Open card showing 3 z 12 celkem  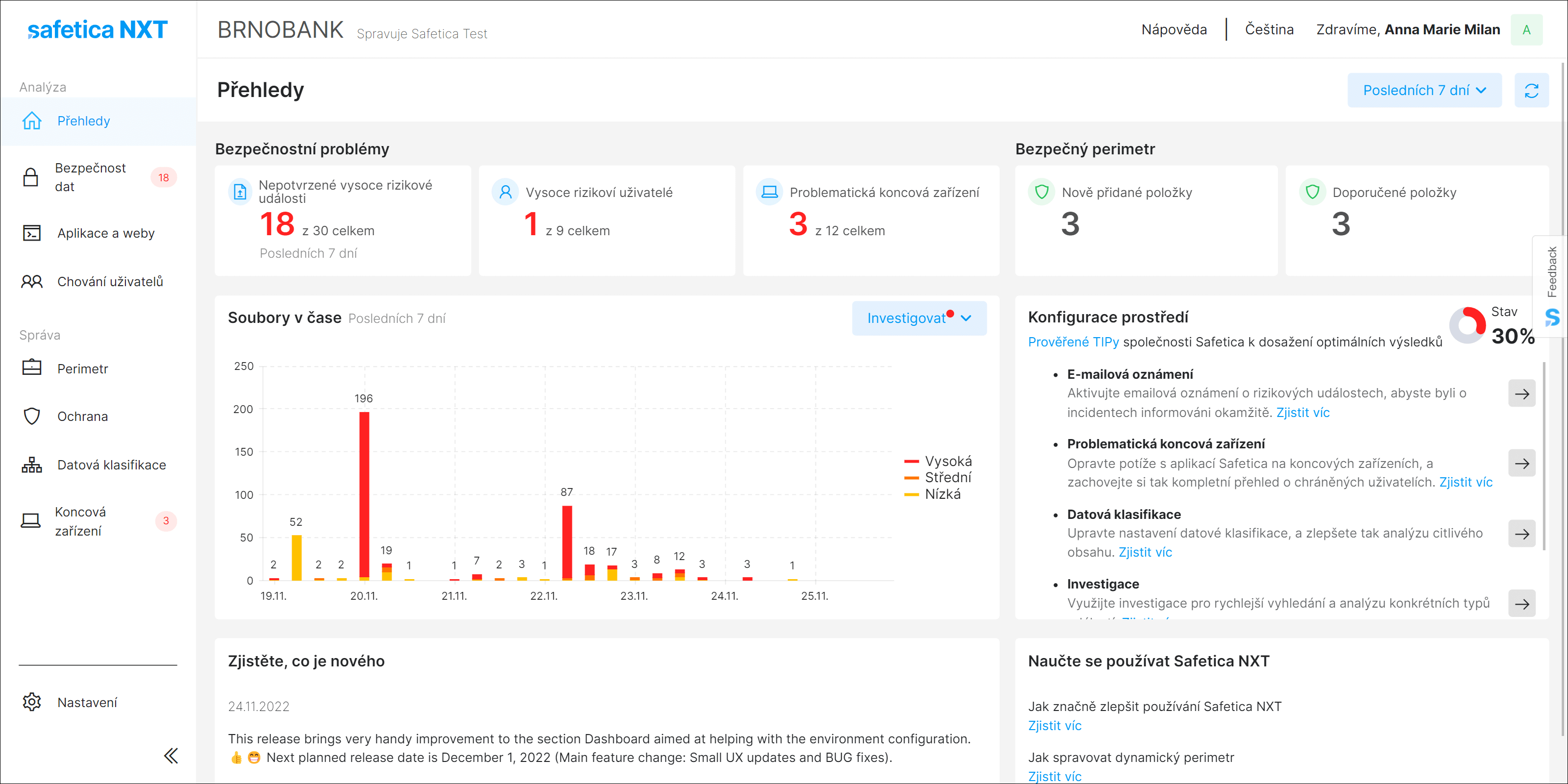tap(871, 220)
